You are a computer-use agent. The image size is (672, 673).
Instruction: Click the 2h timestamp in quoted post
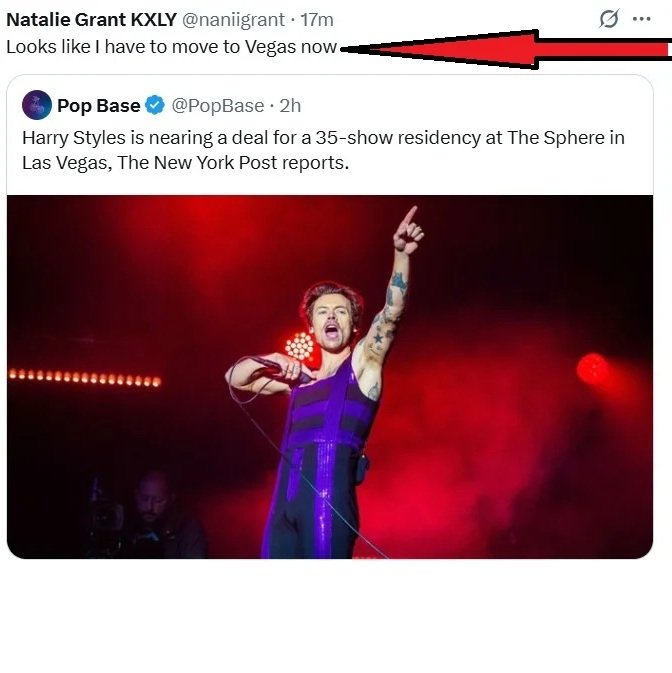pyautogui.click(x=290, y=105)
